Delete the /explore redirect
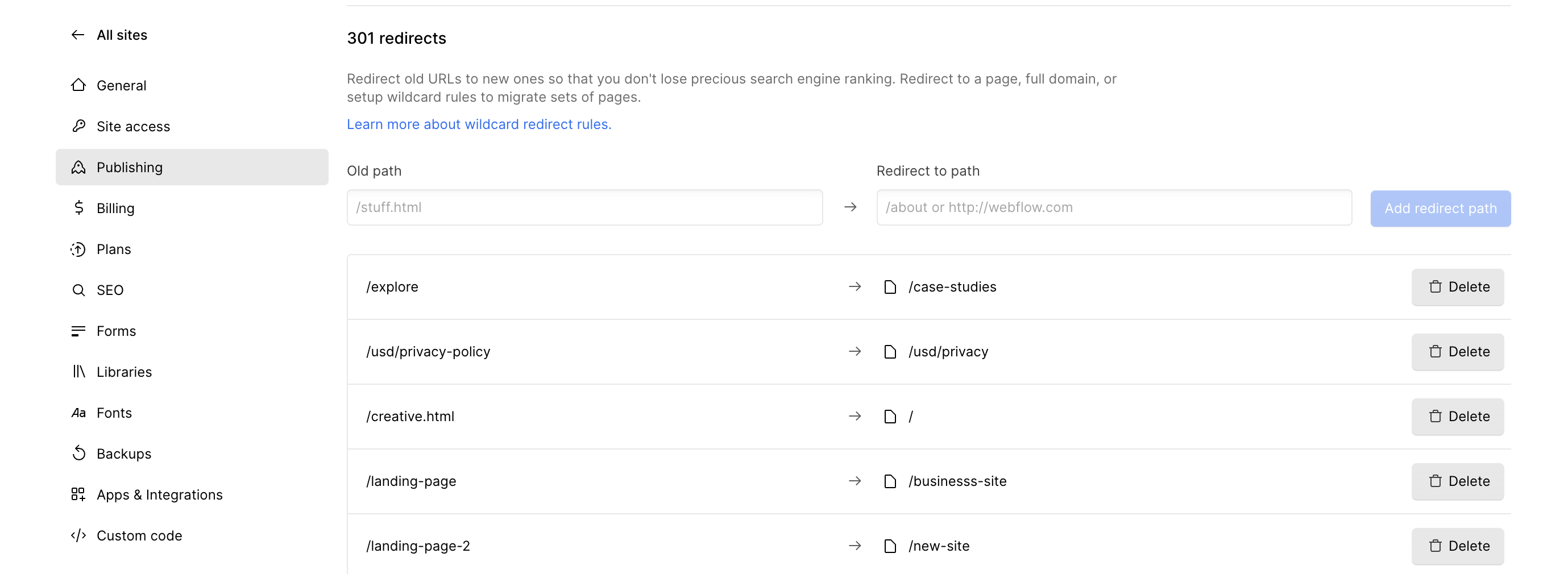Viewport: 1568px width, 574px height. [x=1458, y=286]
